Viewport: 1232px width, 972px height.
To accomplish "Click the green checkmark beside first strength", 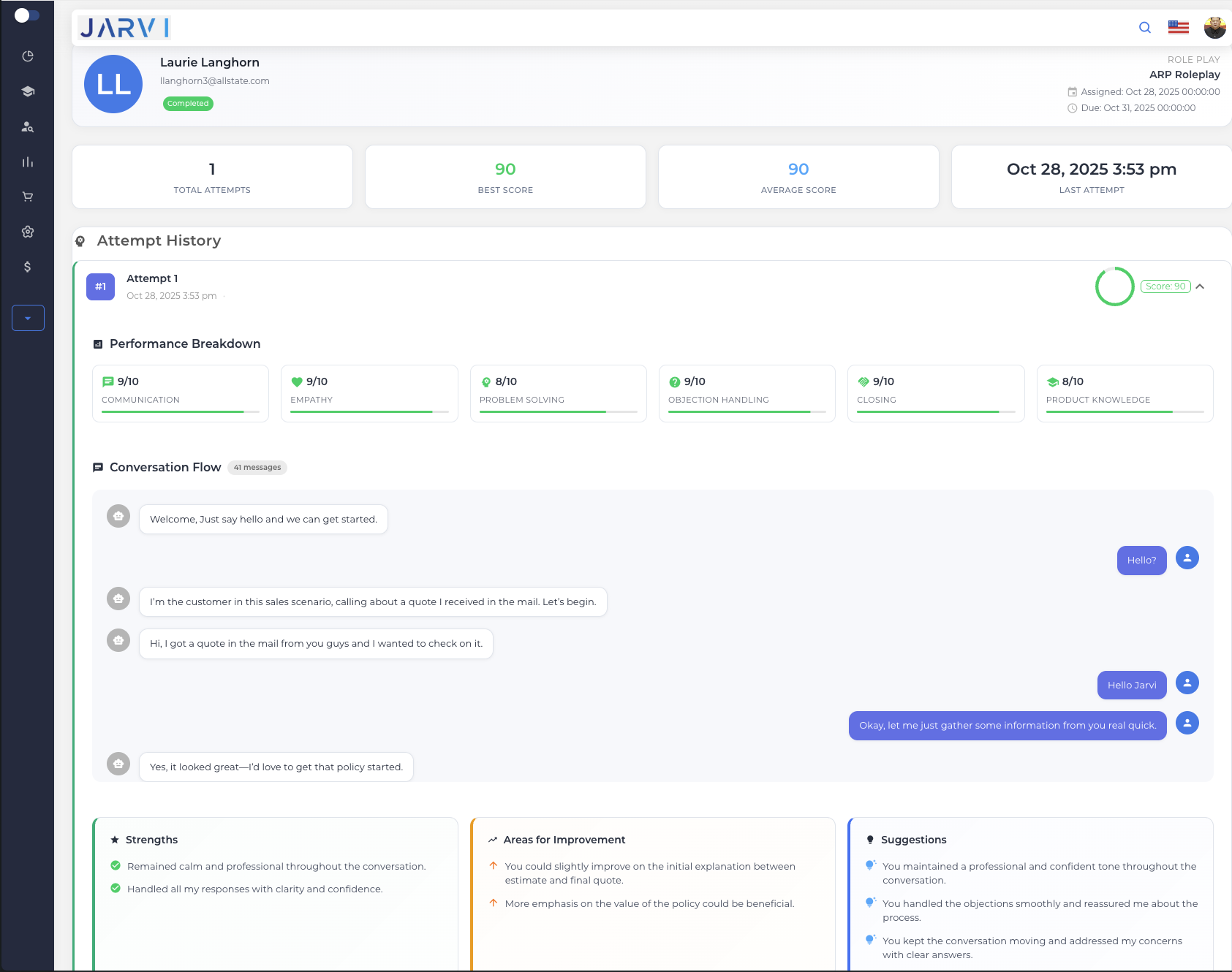I will point(116,866).
